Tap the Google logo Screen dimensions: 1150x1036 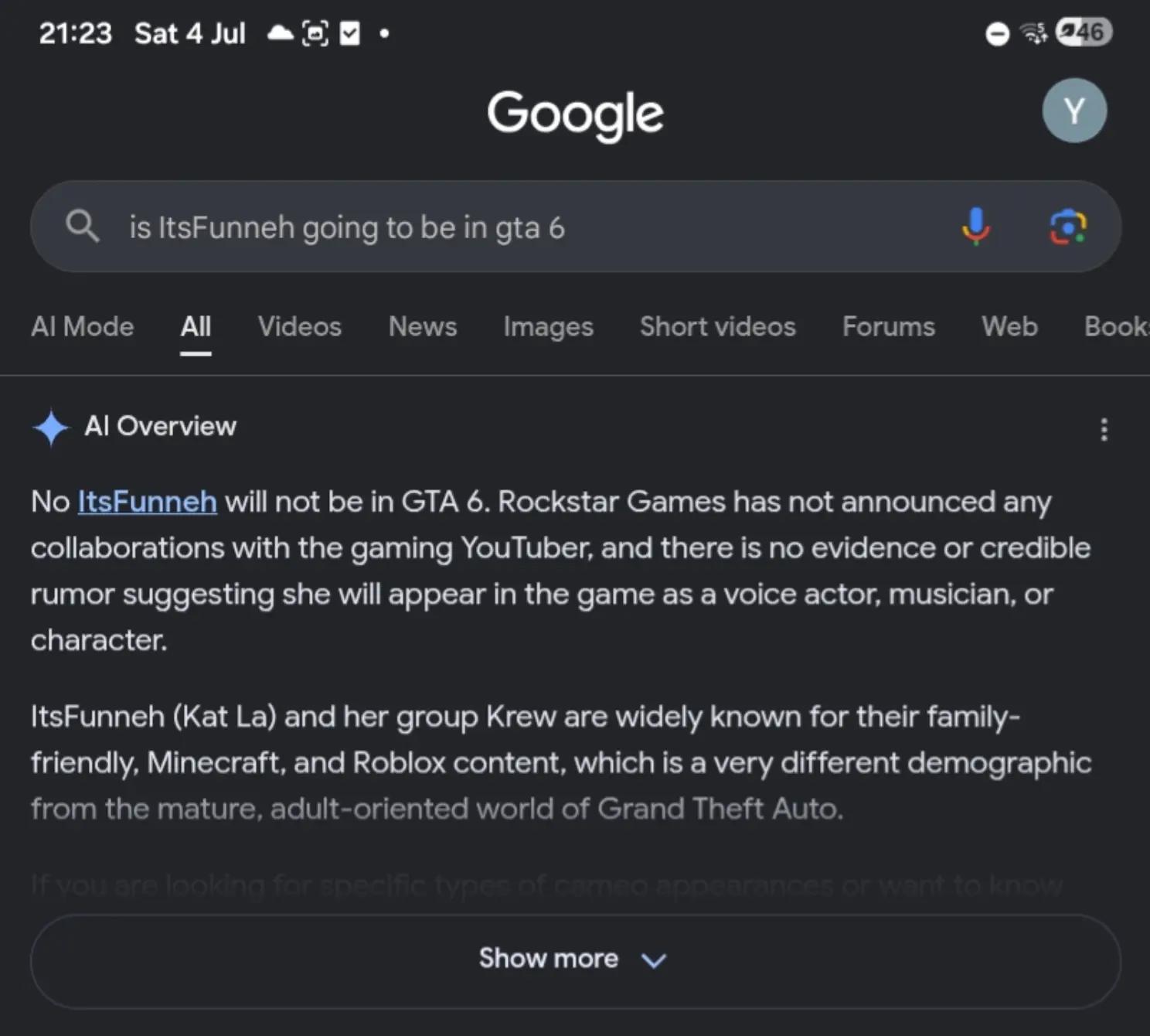click(x=575, y=115)
